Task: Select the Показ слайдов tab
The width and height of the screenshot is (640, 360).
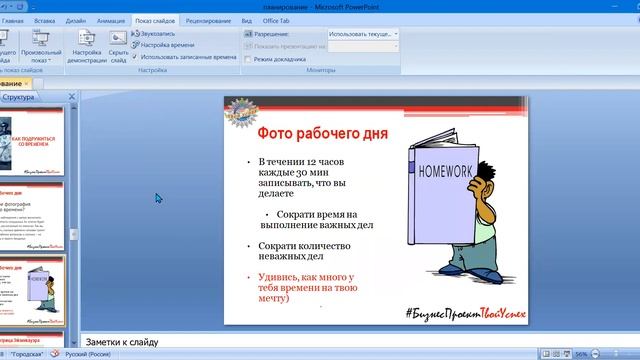Action: click(155, 21)
